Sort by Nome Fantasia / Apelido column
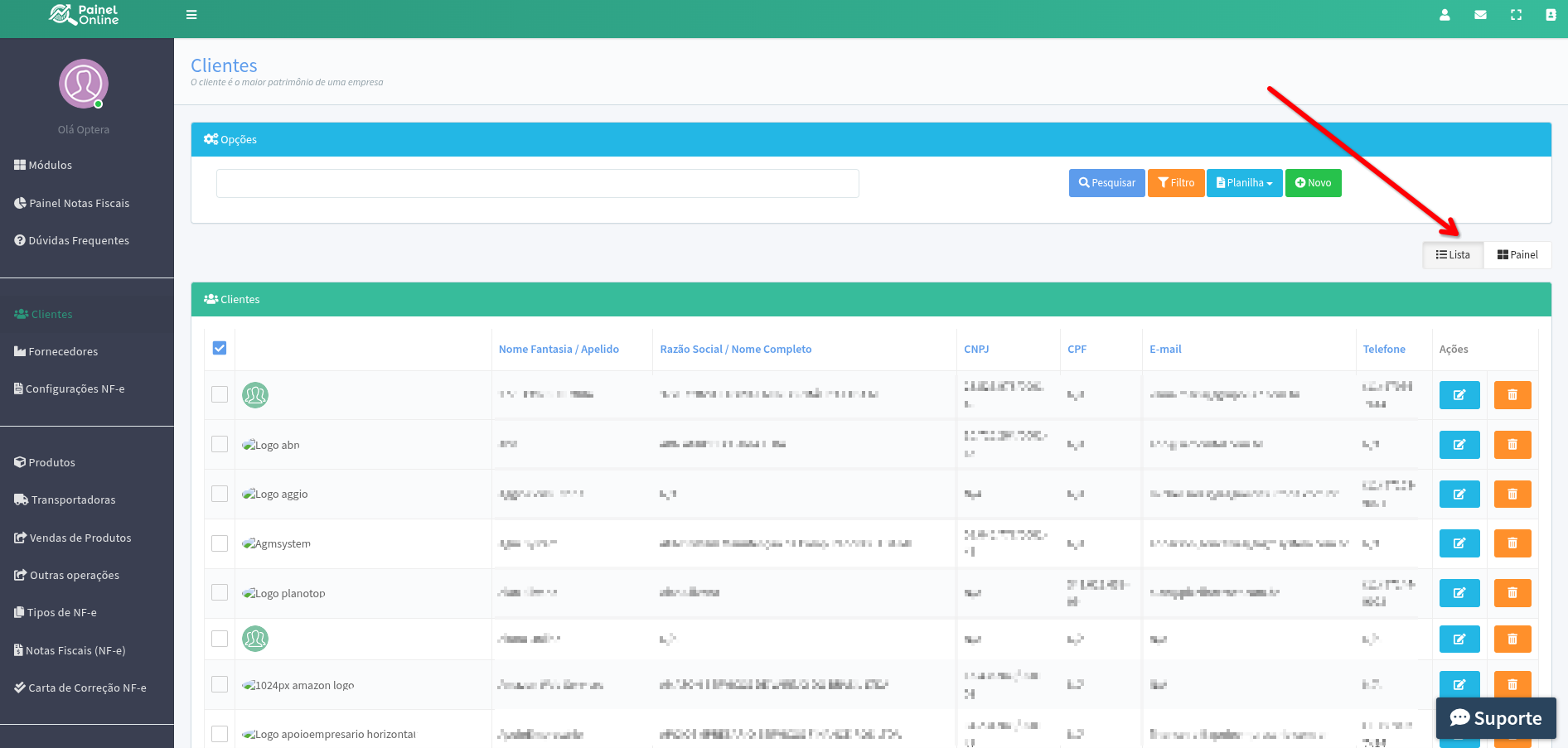 click(559, 350)
